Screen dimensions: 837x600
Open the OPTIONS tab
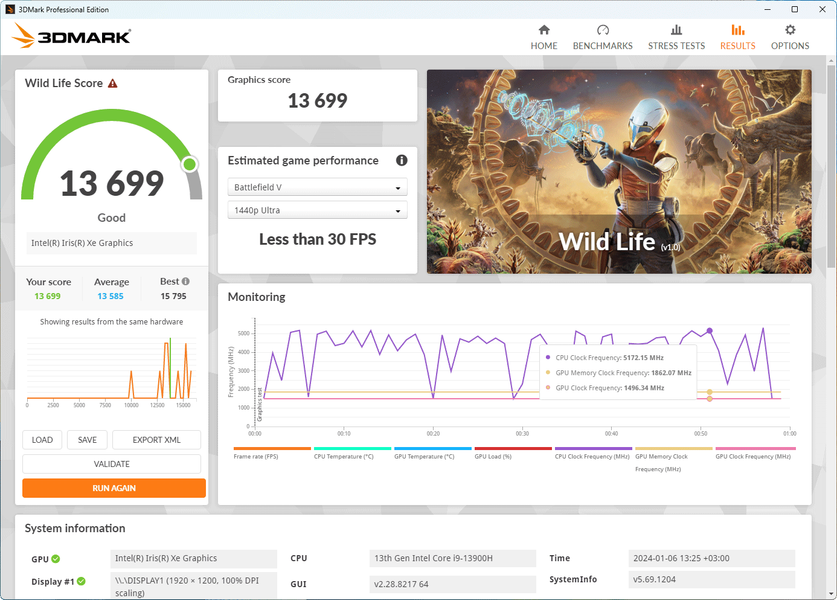(790, 37)
